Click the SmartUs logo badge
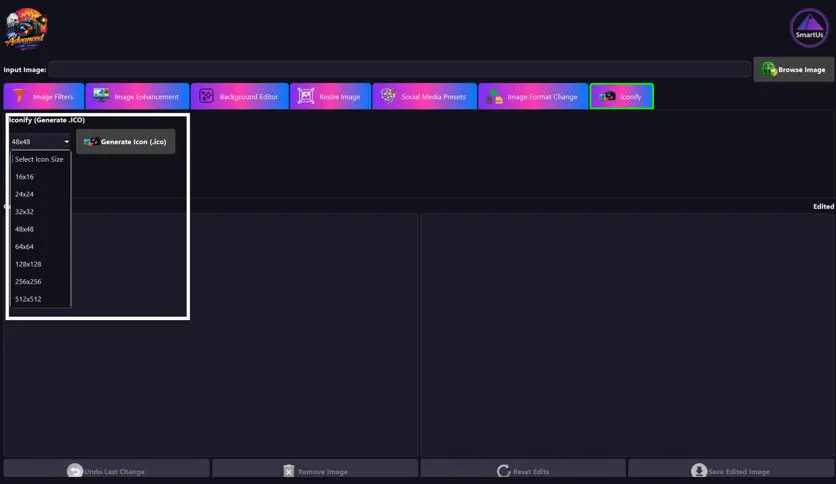 coord(809,28)
